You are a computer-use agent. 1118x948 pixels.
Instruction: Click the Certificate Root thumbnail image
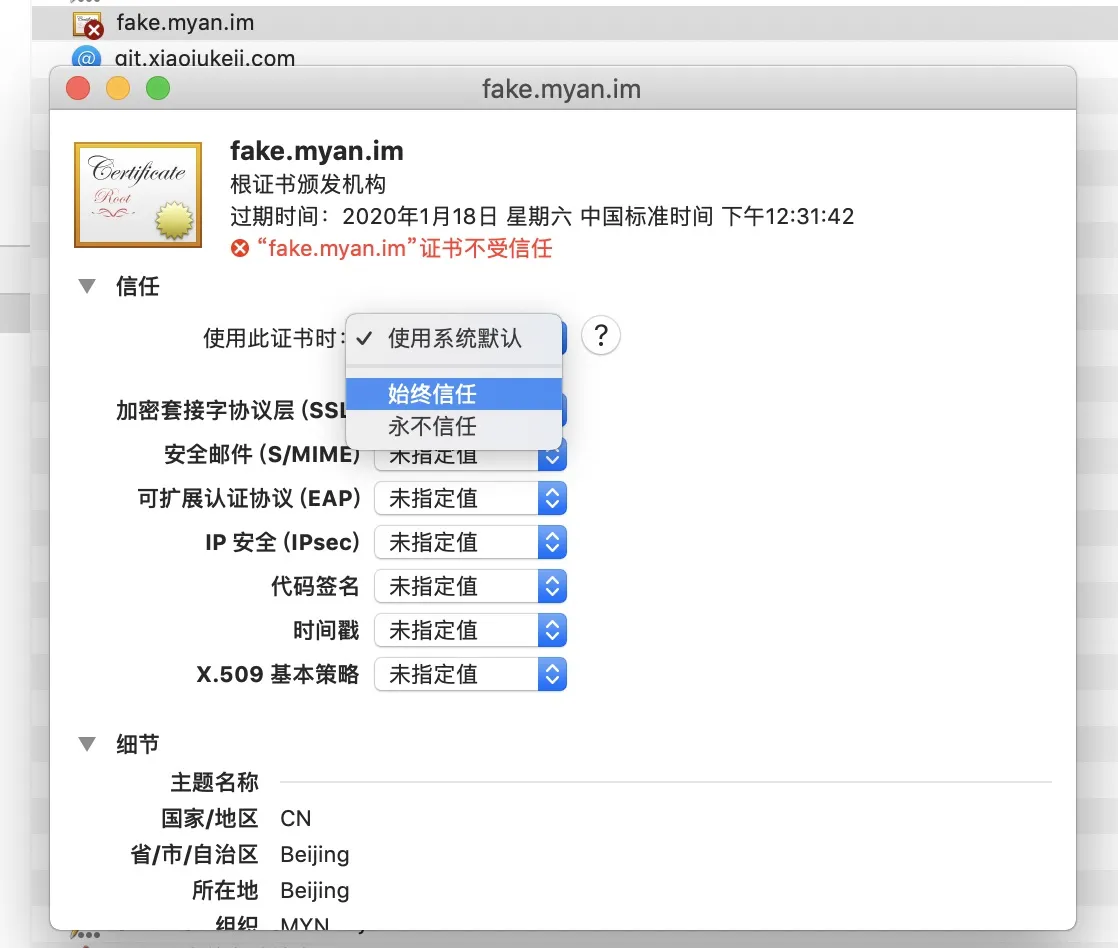[137, 194]
